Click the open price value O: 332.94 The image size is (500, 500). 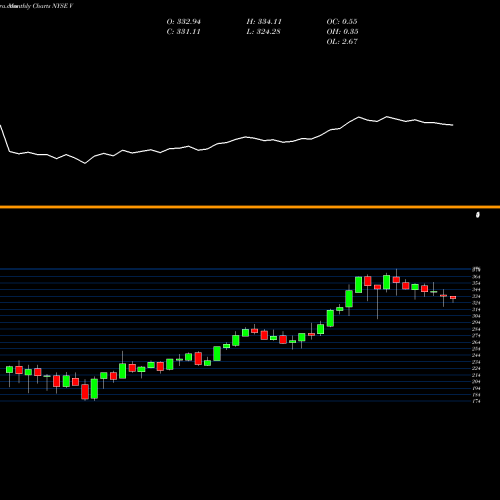pyautogui.click(x=183, y=22)
